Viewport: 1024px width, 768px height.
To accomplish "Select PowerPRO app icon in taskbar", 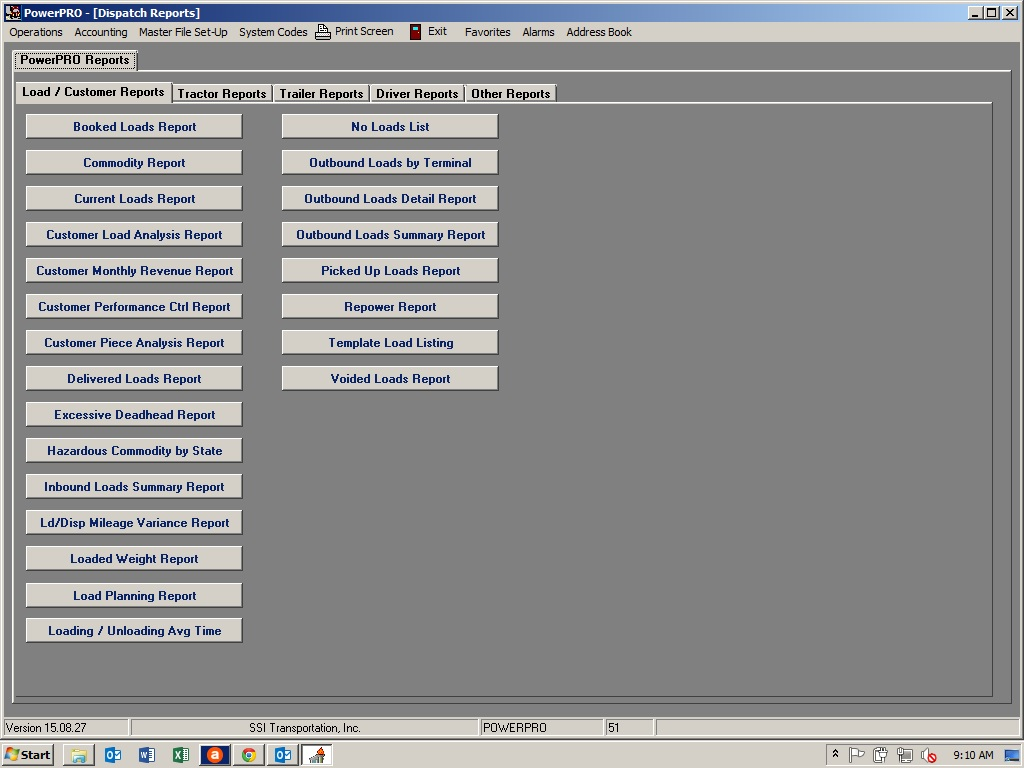I will point(317,755).
